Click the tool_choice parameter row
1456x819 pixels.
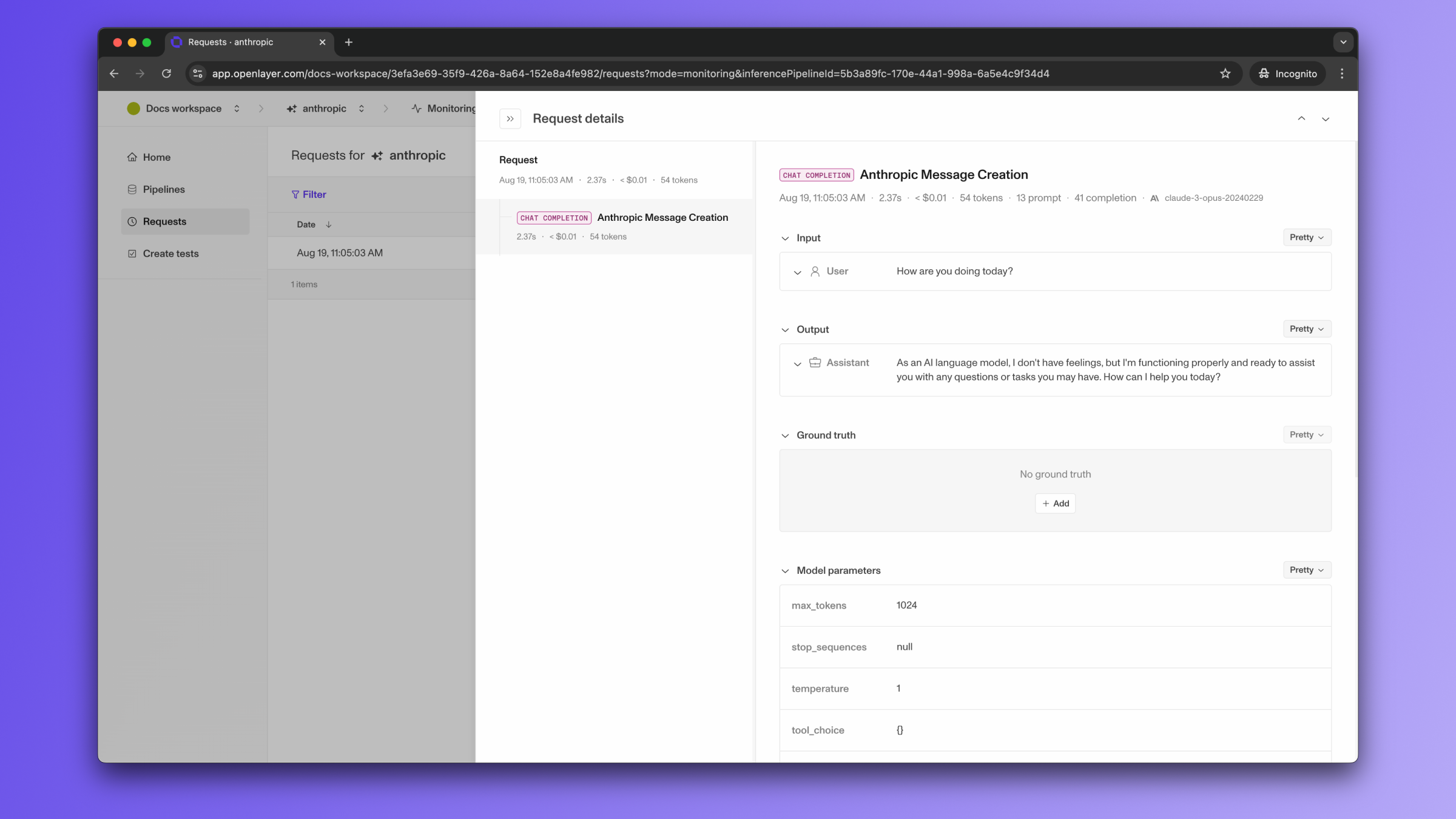point(1055,730)
